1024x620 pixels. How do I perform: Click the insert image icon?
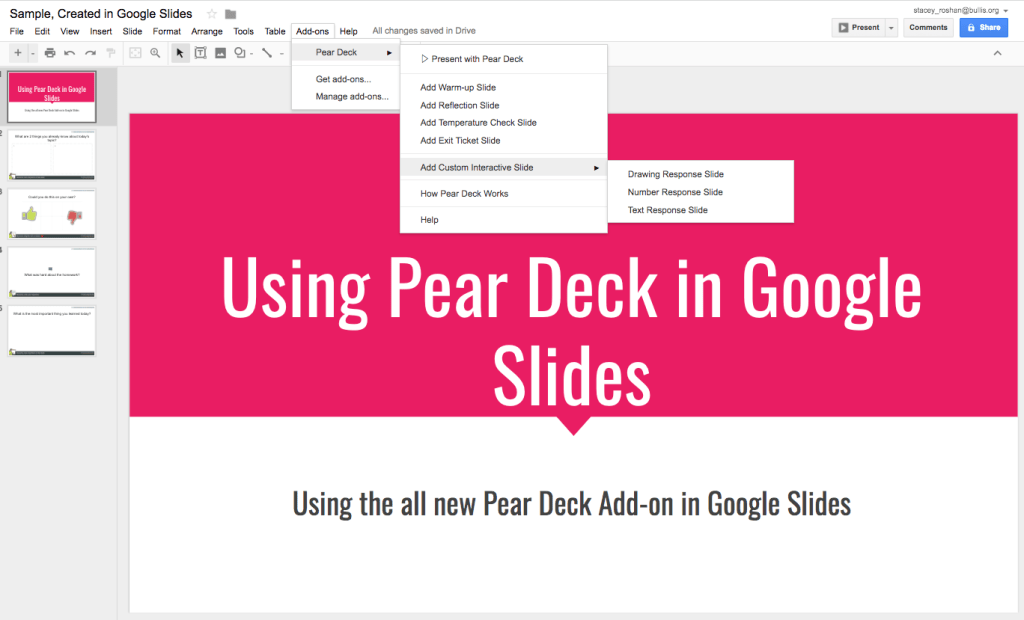(x=221, y=53)
